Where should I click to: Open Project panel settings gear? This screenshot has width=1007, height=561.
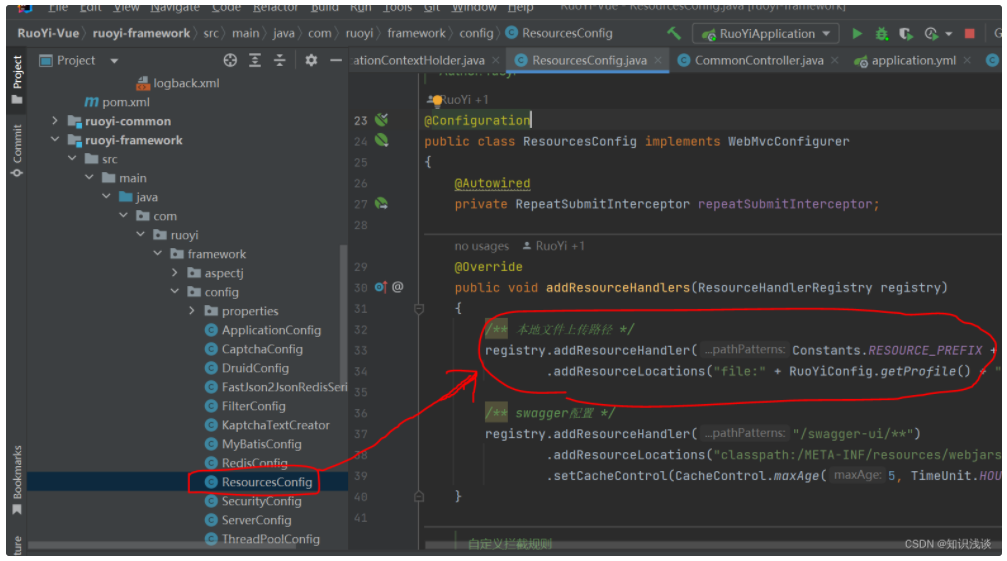click(311, 60)
